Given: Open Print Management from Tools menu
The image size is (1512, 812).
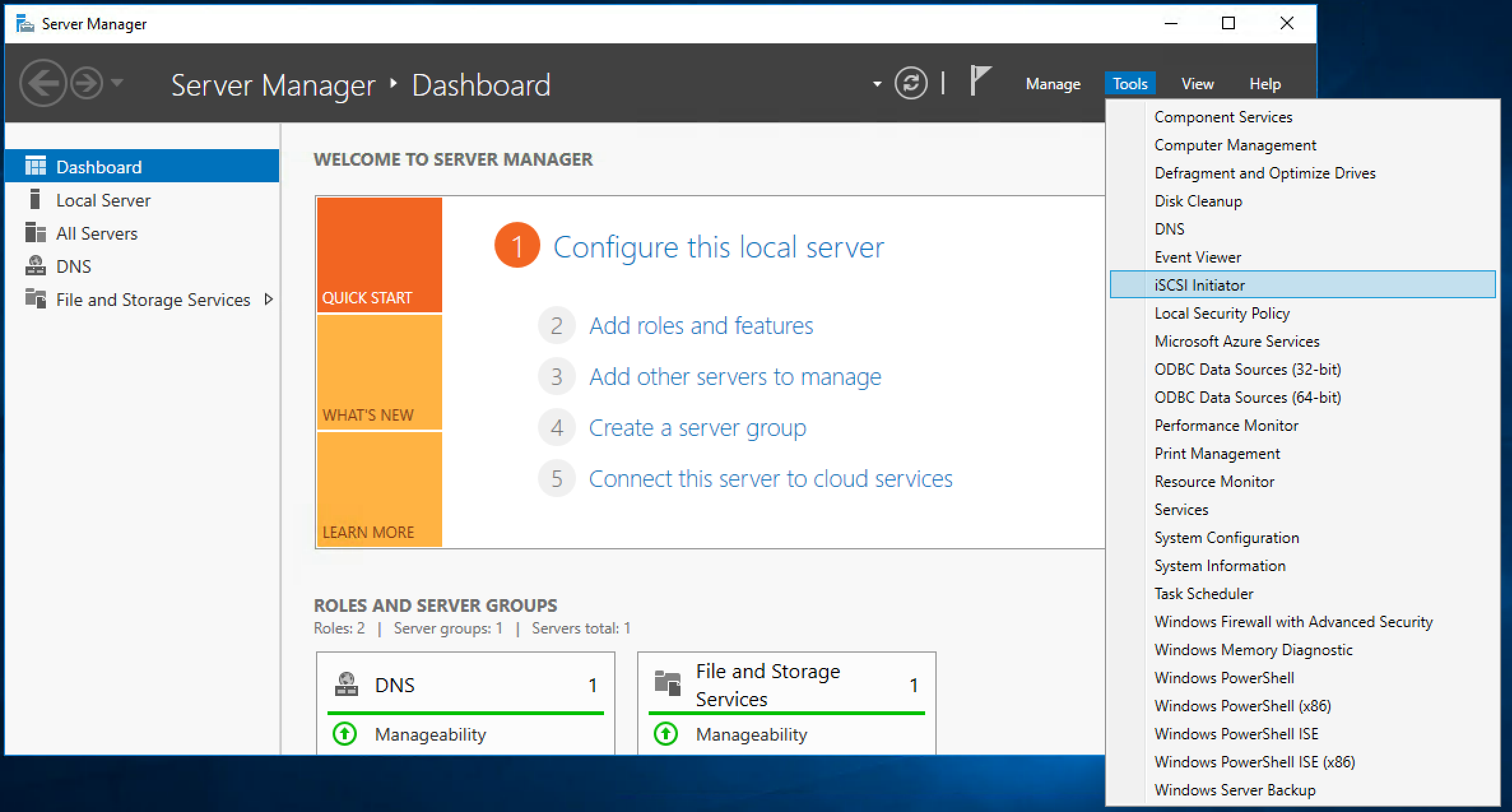Looking at the screenshot, I should tap(1302, 453).
